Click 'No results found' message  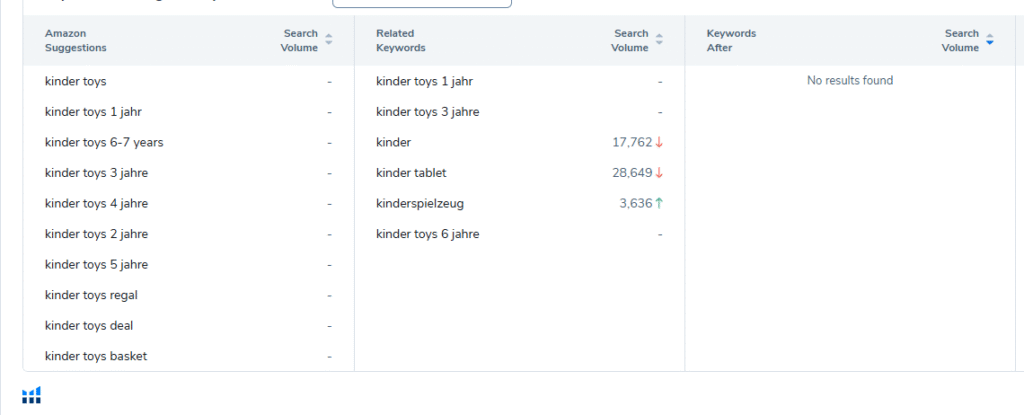(850, 80)
